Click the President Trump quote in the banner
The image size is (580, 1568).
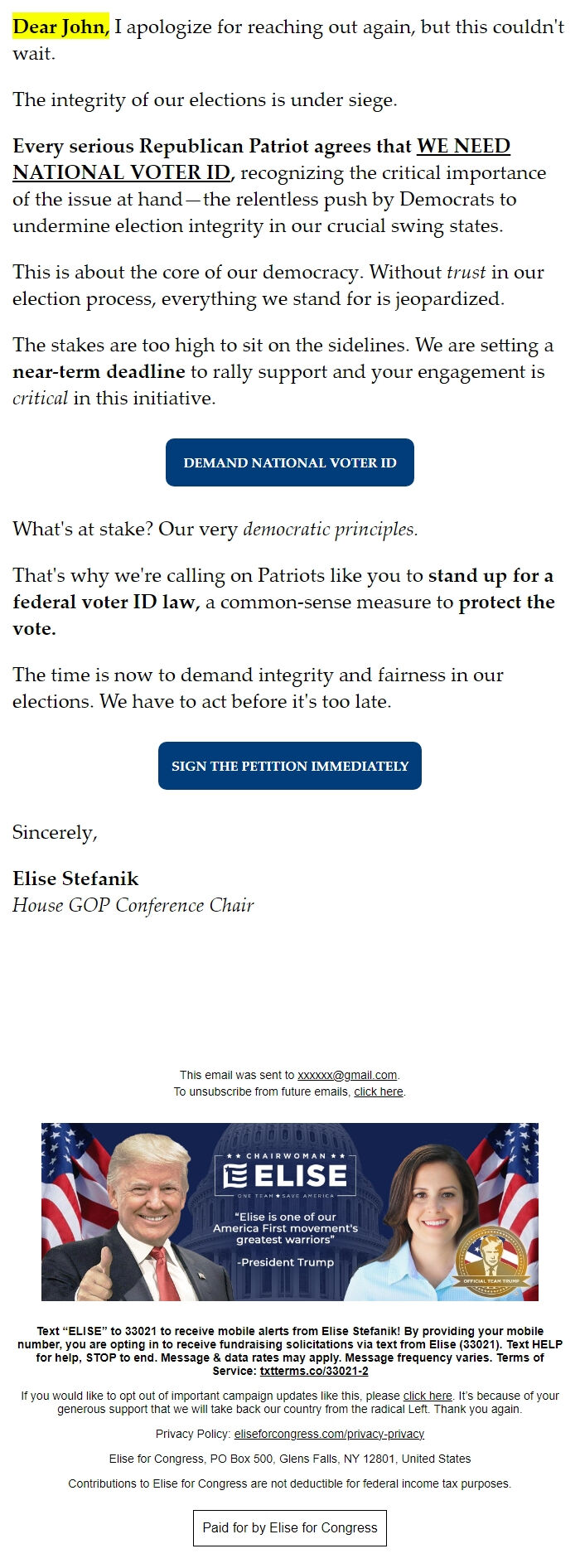(286, 1239)
